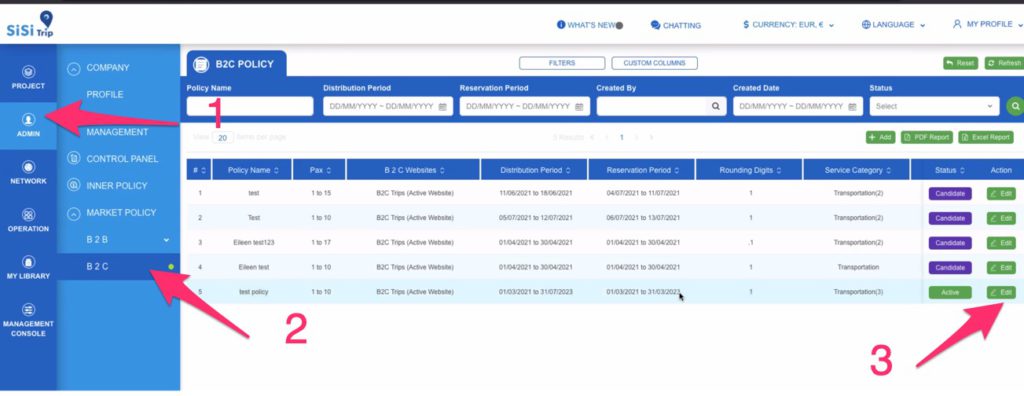This screenshot has width=1024, height=396.
Task: Open the Operation sidebar section
Action: (28, 221)
